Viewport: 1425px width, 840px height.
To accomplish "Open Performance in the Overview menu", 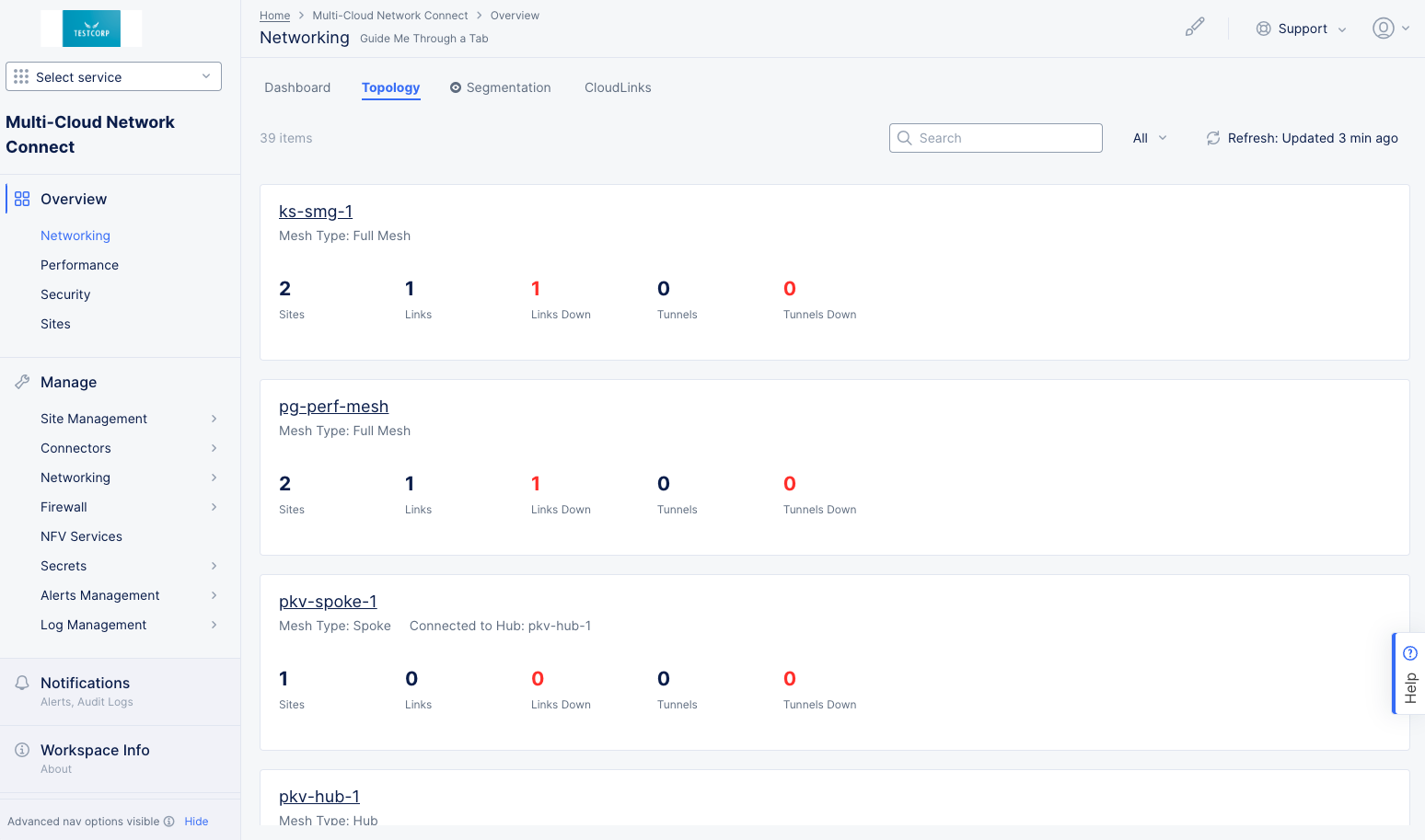I will pyautogui.click(x=79, y=265).
